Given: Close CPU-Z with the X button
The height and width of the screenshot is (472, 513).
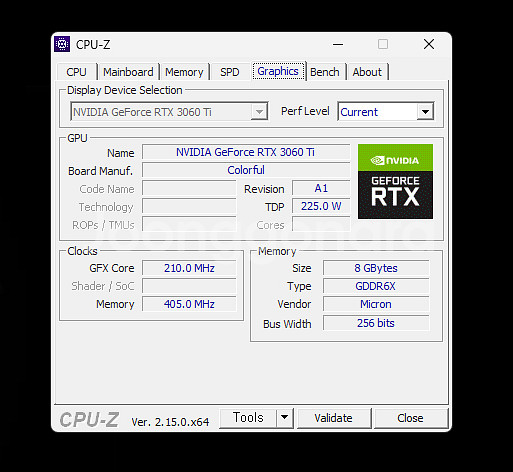Looking at the screenshot, I should (x=429, y=44).
